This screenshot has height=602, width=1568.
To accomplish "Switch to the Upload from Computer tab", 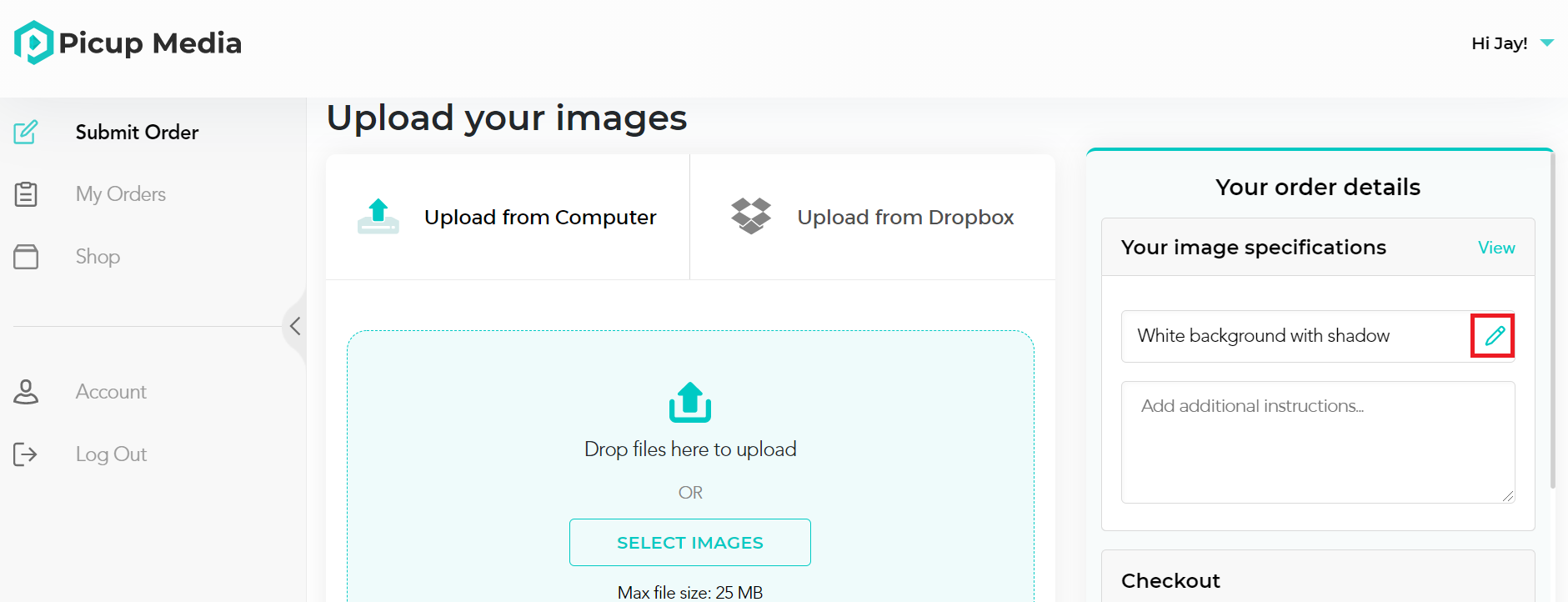I will pyautogui.click(x=508, y=217).
